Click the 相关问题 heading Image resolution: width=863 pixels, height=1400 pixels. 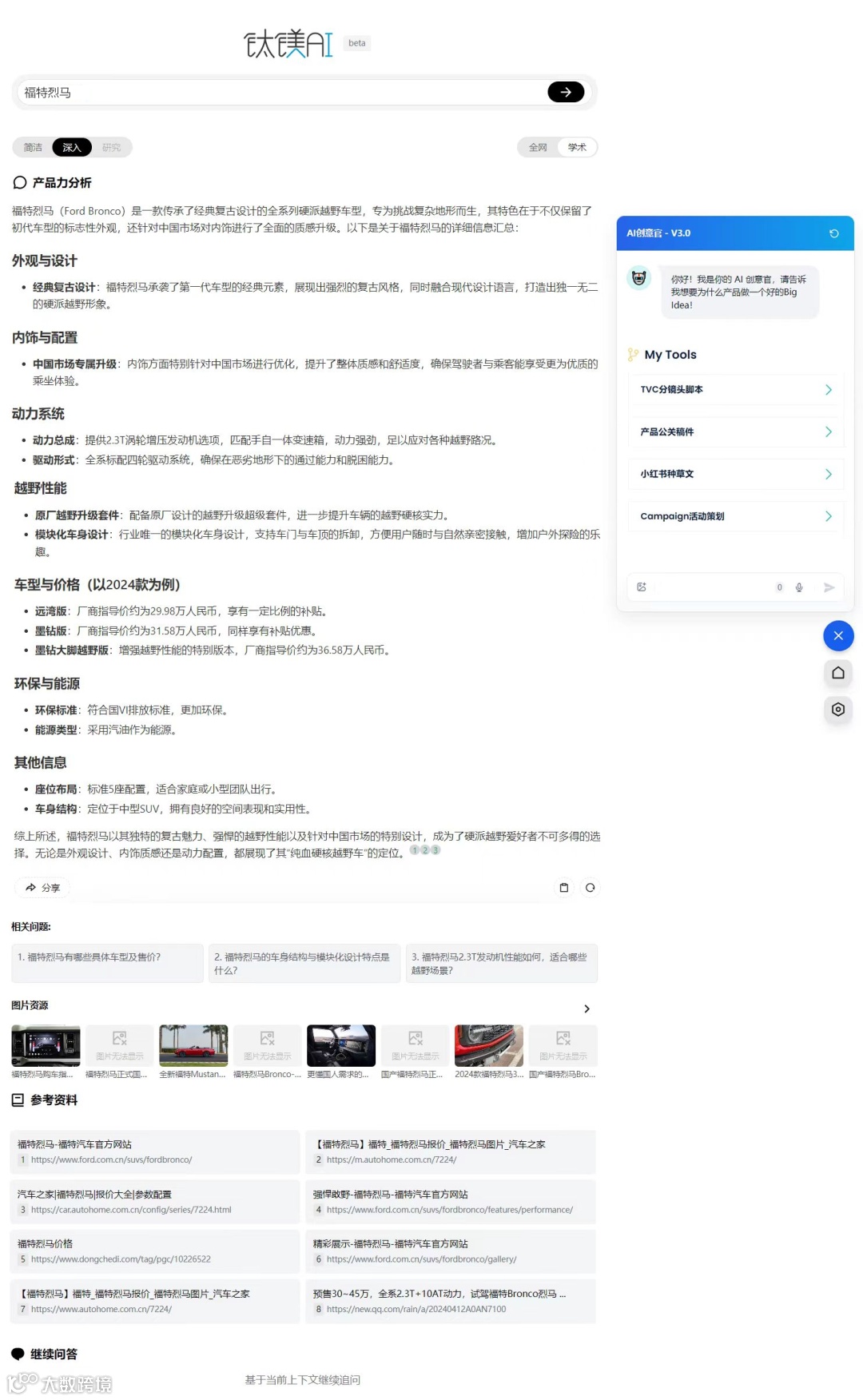[31, 927]
